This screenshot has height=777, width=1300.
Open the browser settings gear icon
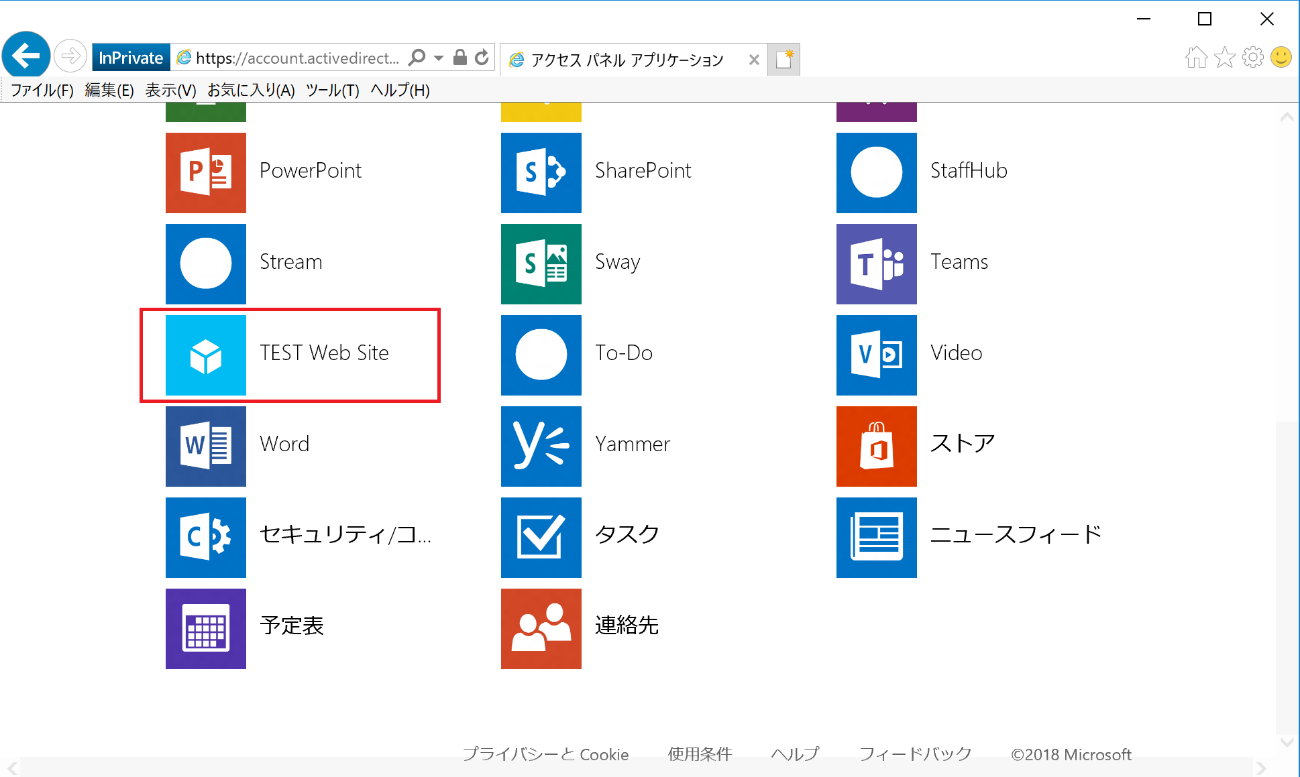1252,58
